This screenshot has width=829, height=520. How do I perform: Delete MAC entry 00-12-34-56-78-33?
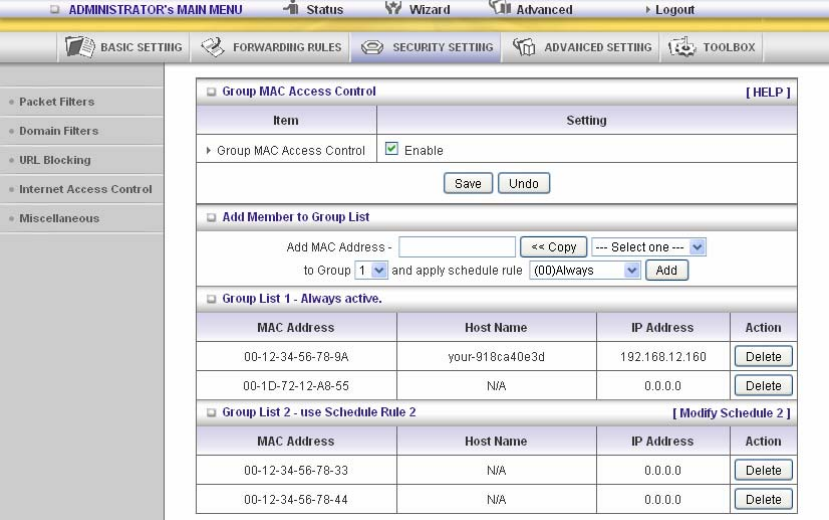tap(763, 470)
